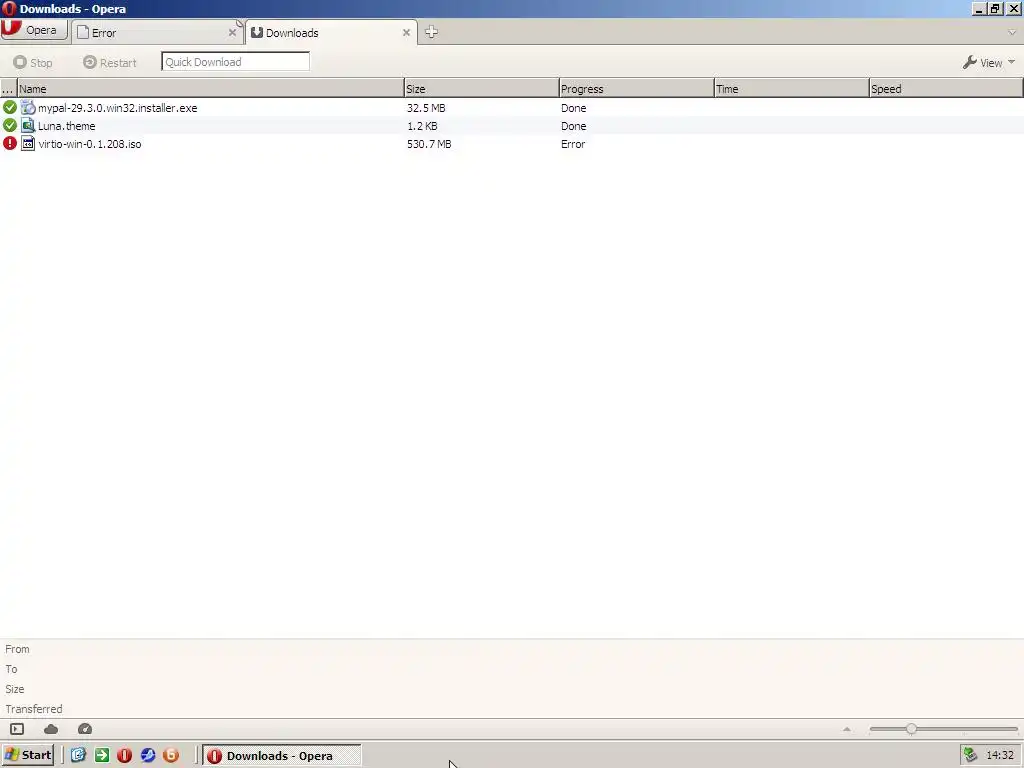
Task: Launch Opera from quick launch bar
Action: point(125,756)
